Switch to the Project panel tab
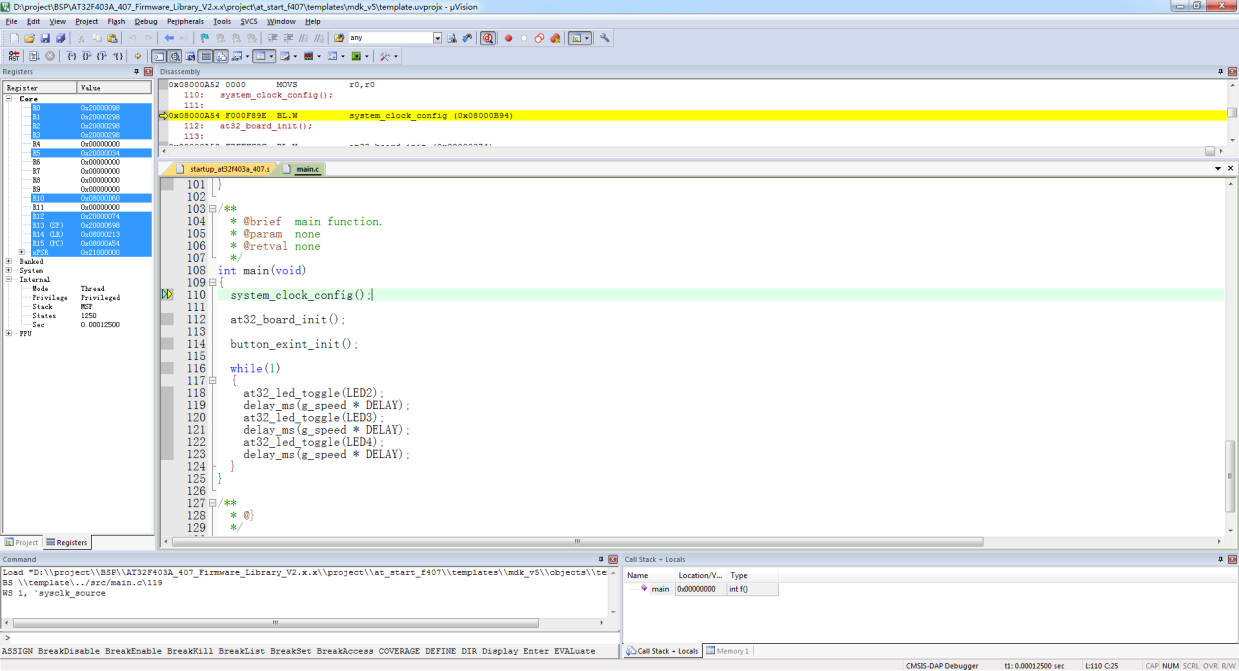Screen dimensions: 1239x671 coord(22,543)
